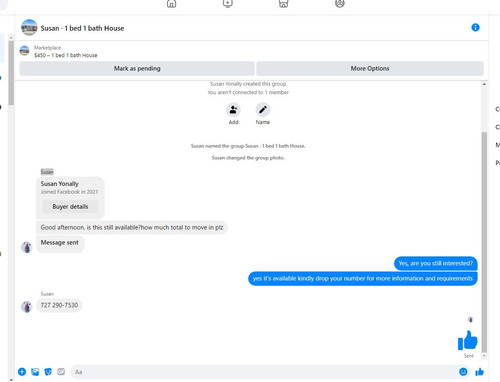Click the chat scrollbar down arrow
The image size is (500, 382).
click(x=484, y=356)
